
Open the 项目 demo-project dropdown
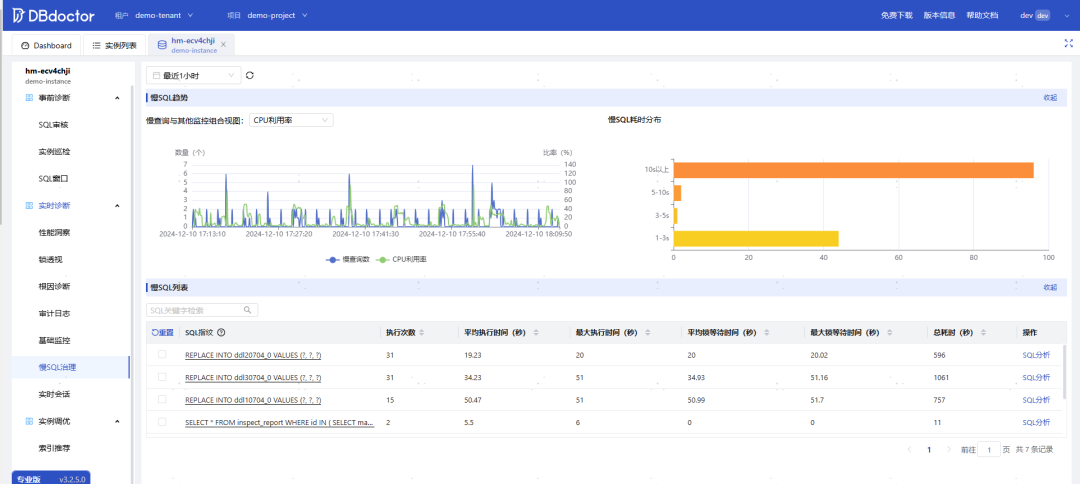[x=278, y=15]
